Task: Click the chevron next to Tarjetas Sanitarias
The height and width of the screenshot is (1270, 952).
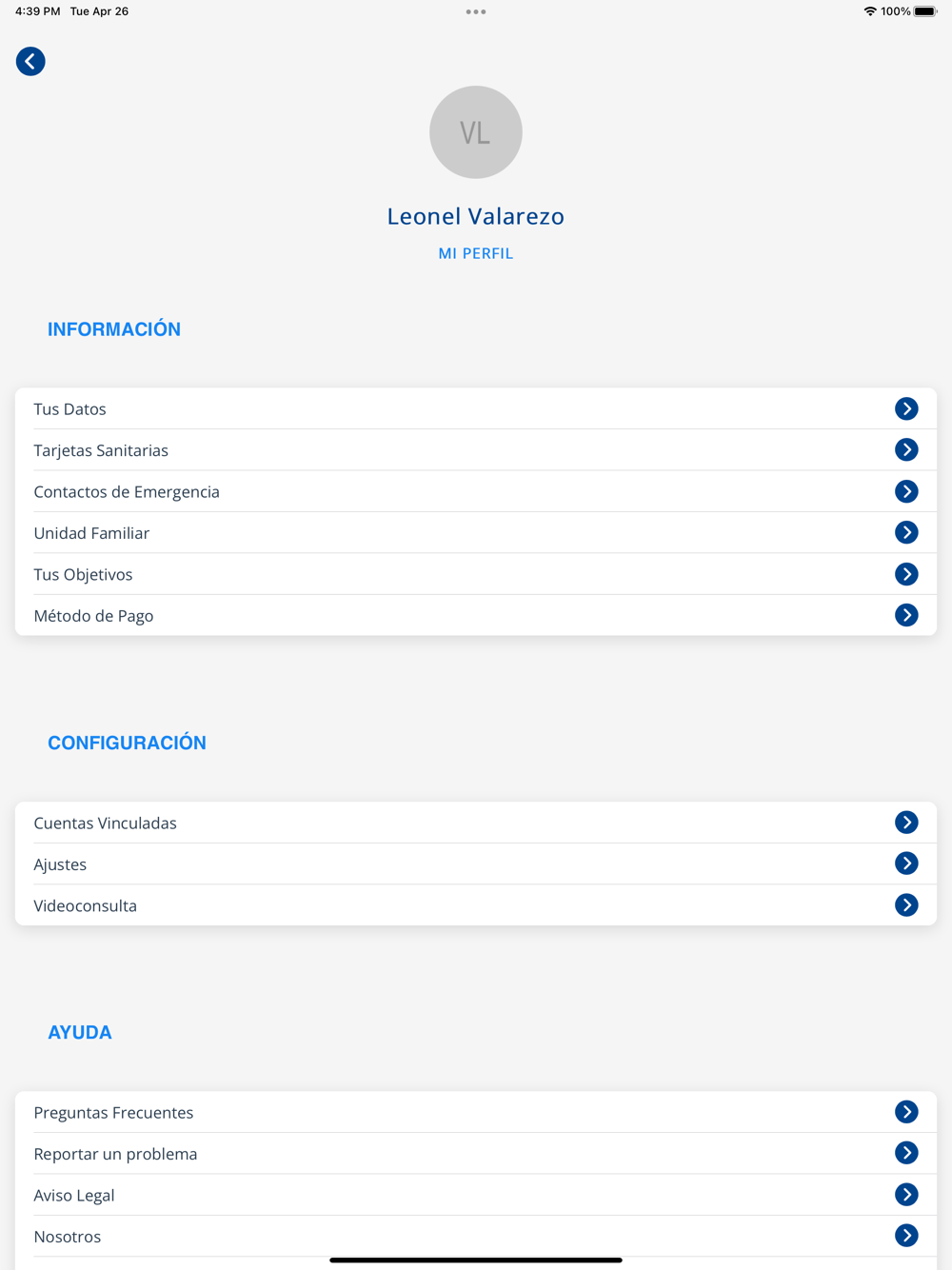Action: tap(906, 449)
